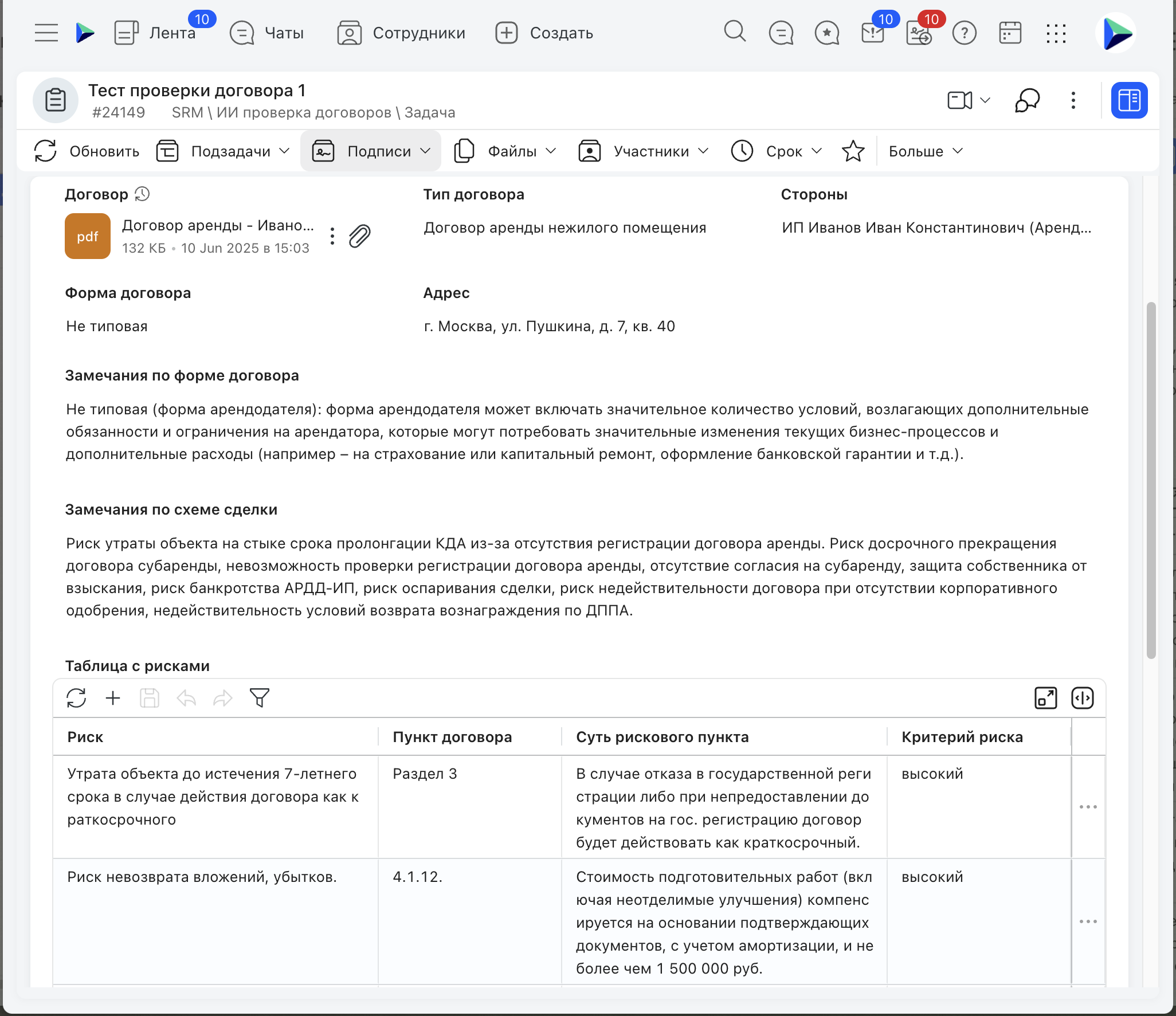Select the 4.1.12. cell
The width and height of the screenshot is (1176, 1016).
click(x=470, y=921)
